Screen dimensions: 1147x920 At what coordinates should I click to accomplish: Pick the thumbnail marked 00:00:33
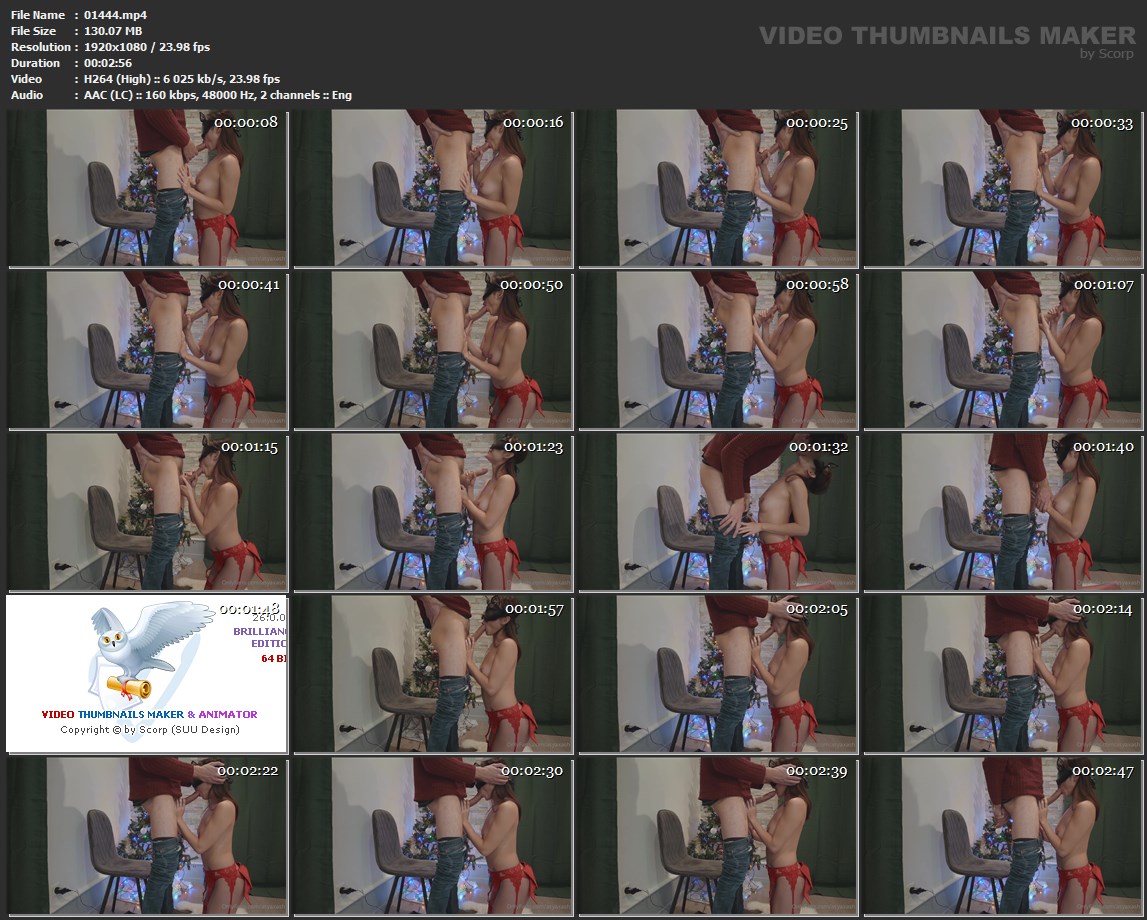(x=1002, y=188)
